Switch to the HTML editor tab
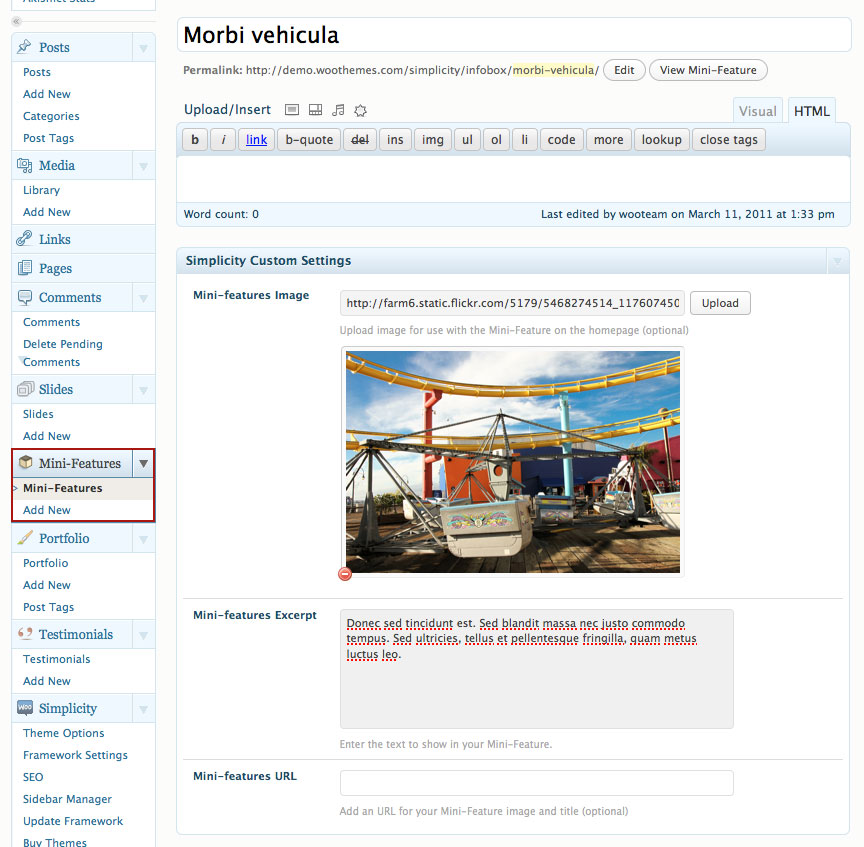 click(812, 111)
